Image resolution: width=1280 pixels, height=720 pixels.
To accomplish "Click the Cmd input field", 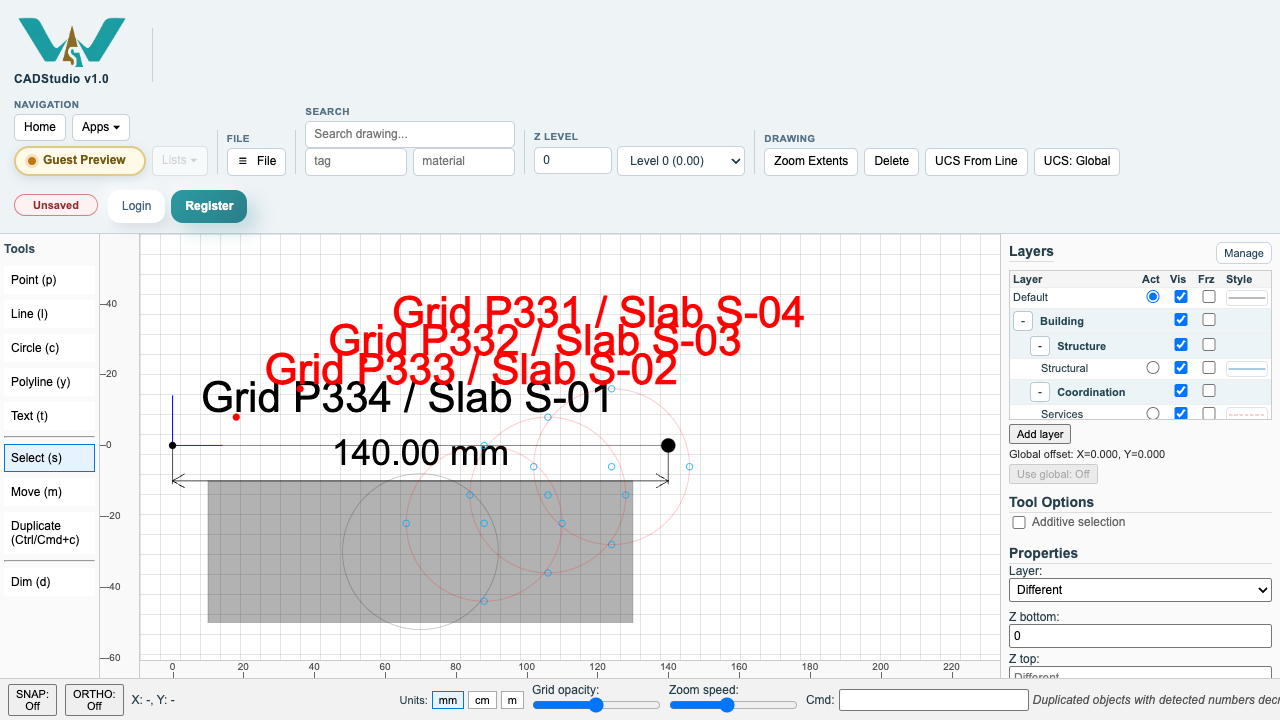I will click(x=933, y=700).
